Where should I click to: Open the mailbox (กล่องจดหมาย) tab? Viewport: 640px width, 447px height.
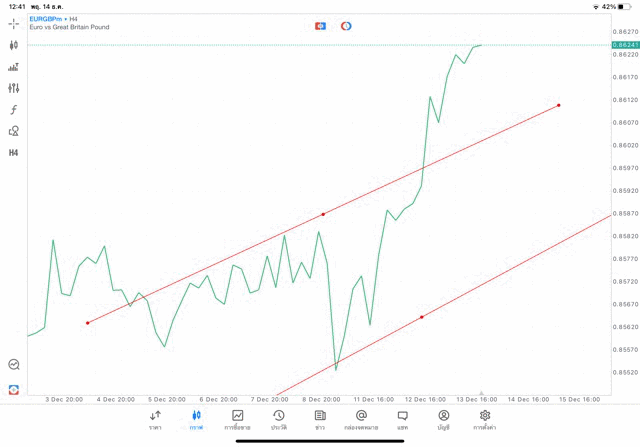361,419
